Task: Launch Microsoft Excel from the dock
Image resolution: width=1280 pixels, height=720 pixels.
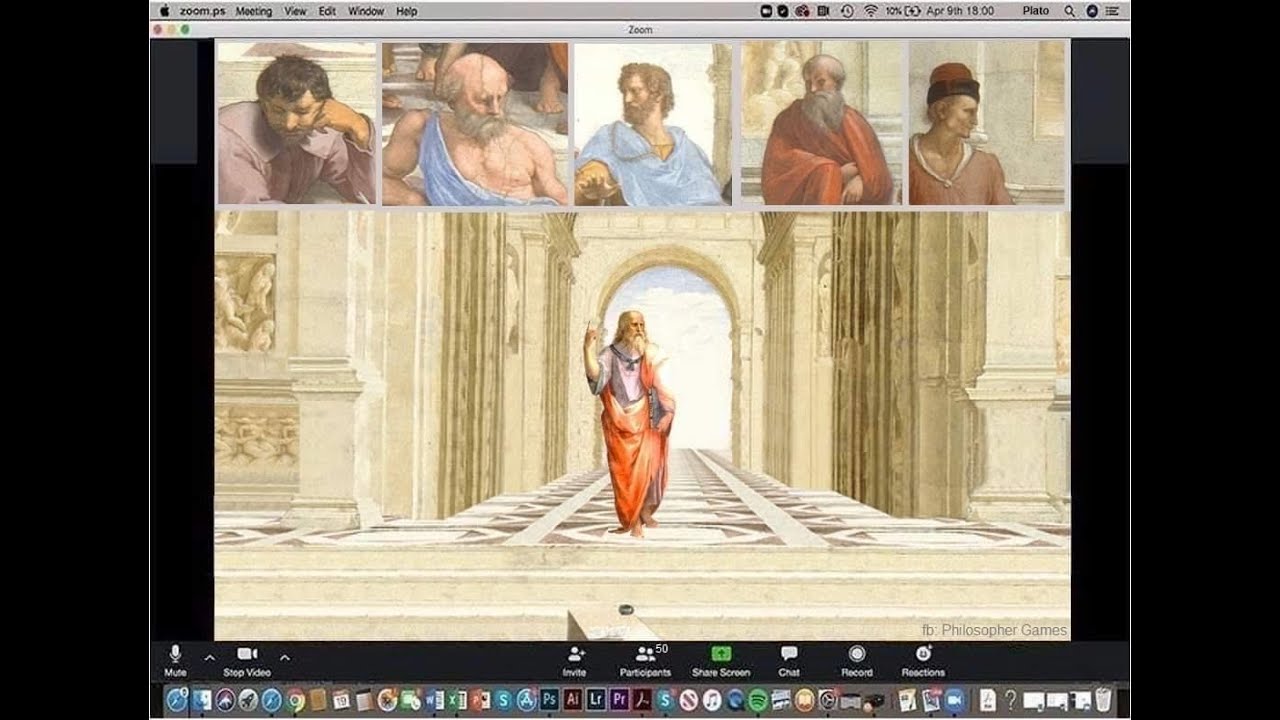Action: coord(458,700)
